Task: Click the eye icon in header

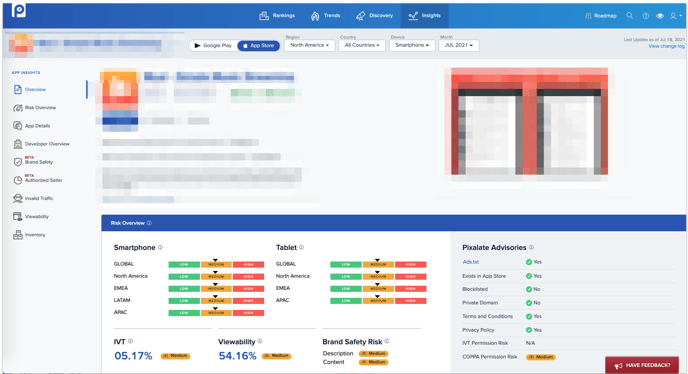Action: [x=659, y=16]
